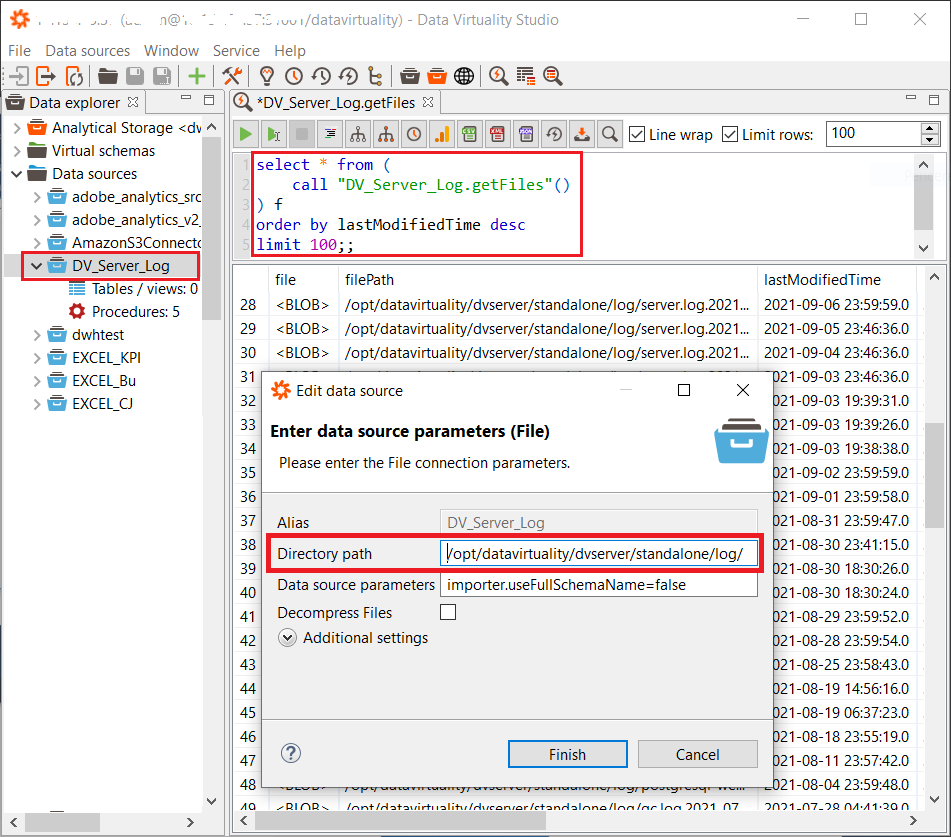Select the DV_Server_Log.getFiles editor tab
This screenshot has height=837, width=951.
(335, 103)
